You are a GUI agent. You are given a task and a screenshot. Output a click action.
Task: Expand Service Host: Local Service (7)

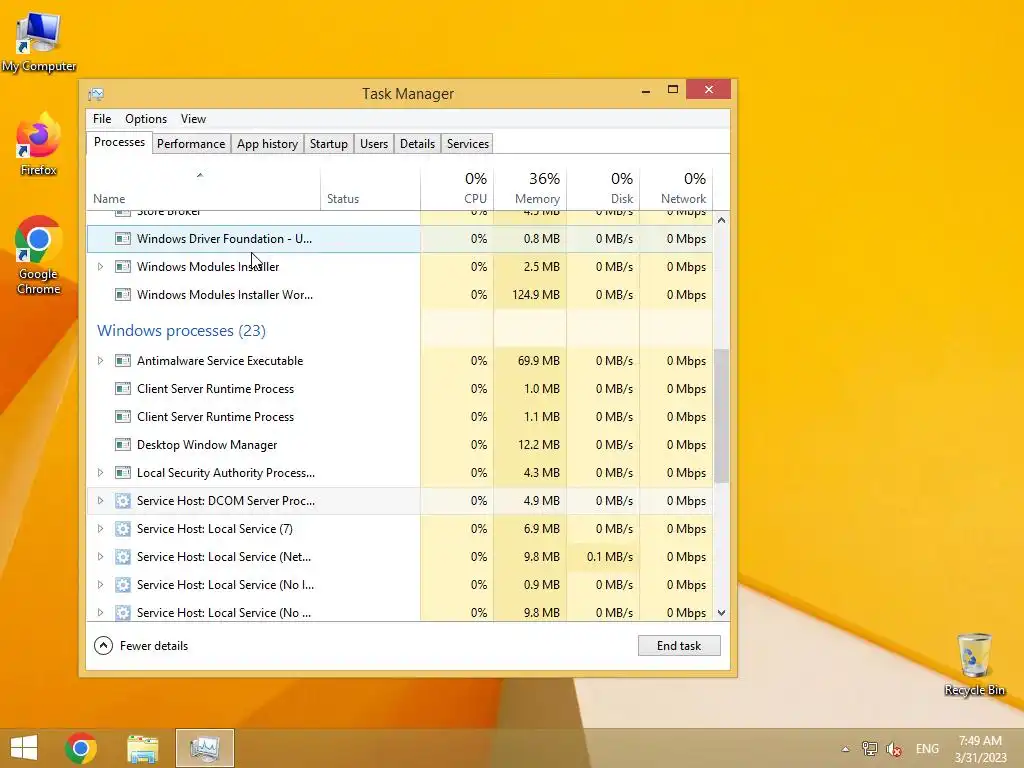pos(100,530)
